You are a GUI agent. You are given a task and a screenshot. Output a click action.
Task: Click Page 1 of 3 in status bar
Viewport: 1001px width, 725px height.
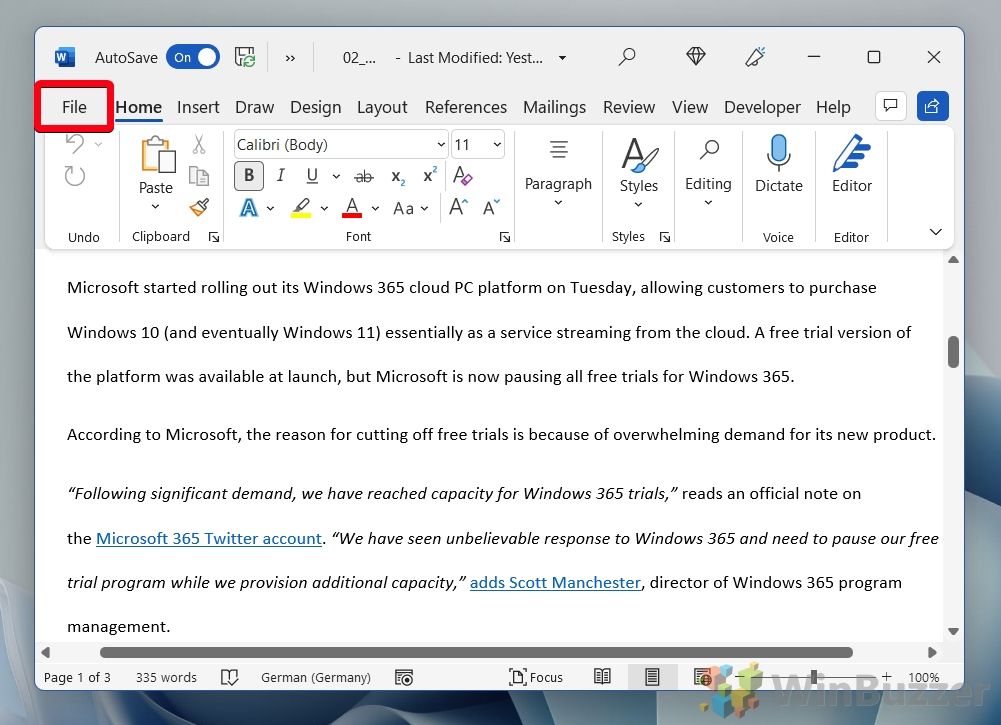tap(77, 677)
